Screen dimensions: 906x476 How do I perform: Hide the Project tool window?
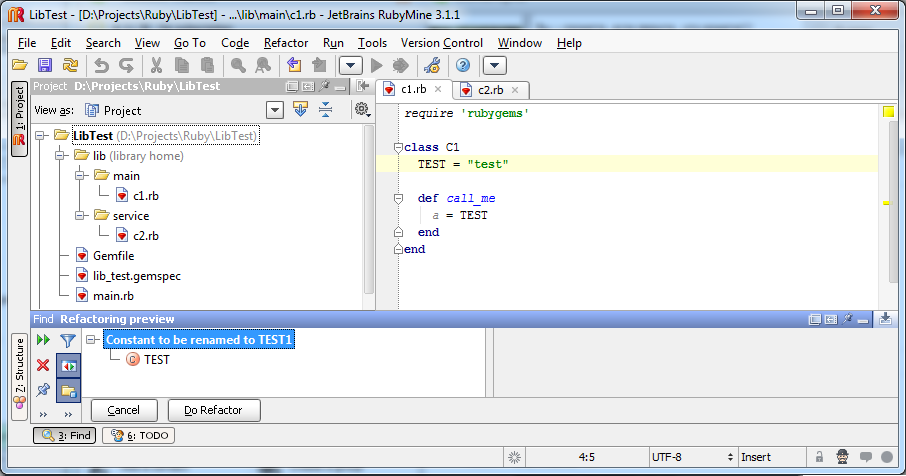tap(340, 87)
